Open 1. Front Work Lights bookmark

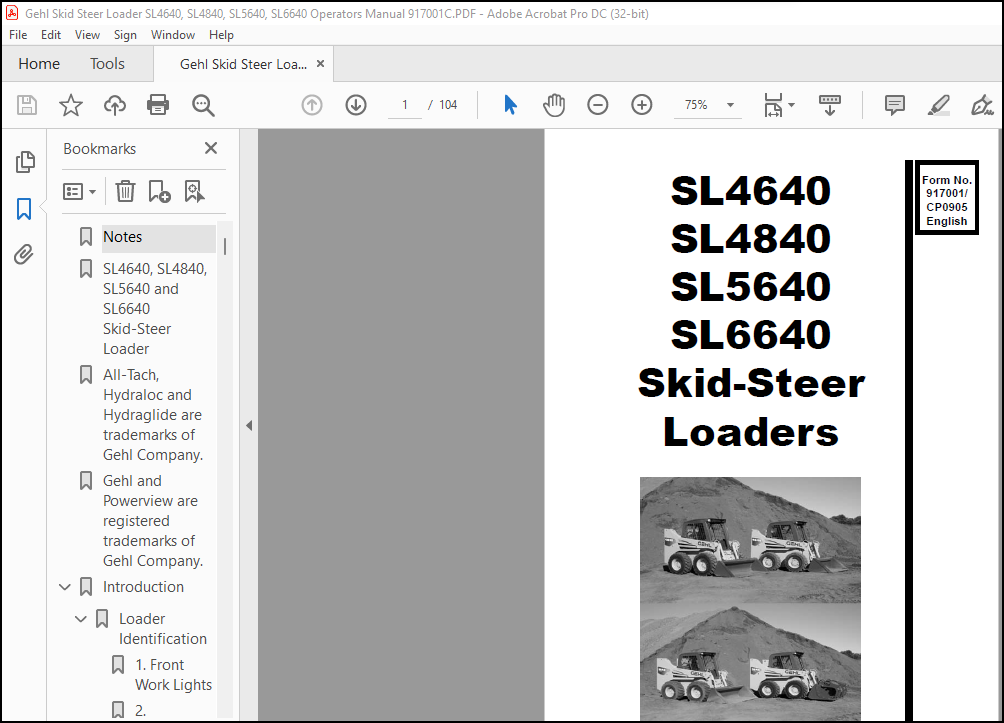tap(174, 675)
